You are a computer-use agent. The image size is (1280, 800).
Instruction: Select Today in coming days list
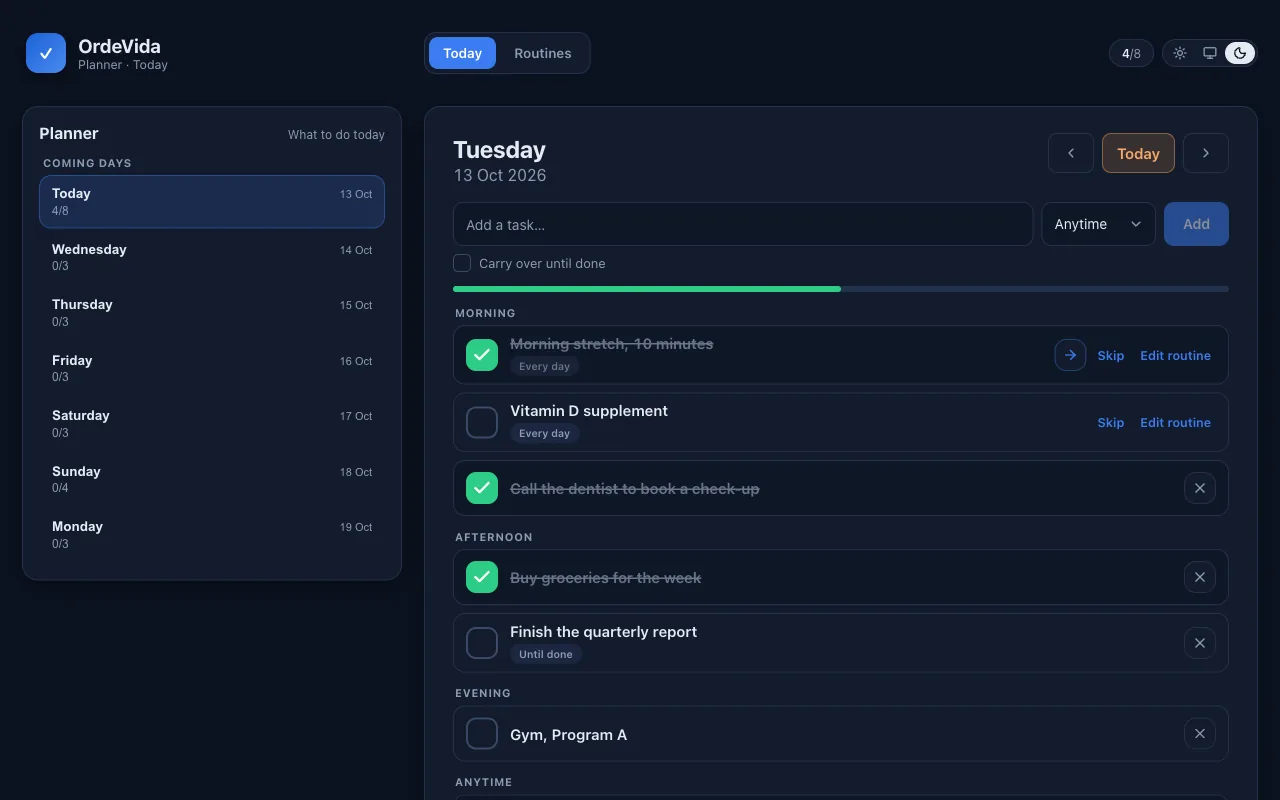212,202
